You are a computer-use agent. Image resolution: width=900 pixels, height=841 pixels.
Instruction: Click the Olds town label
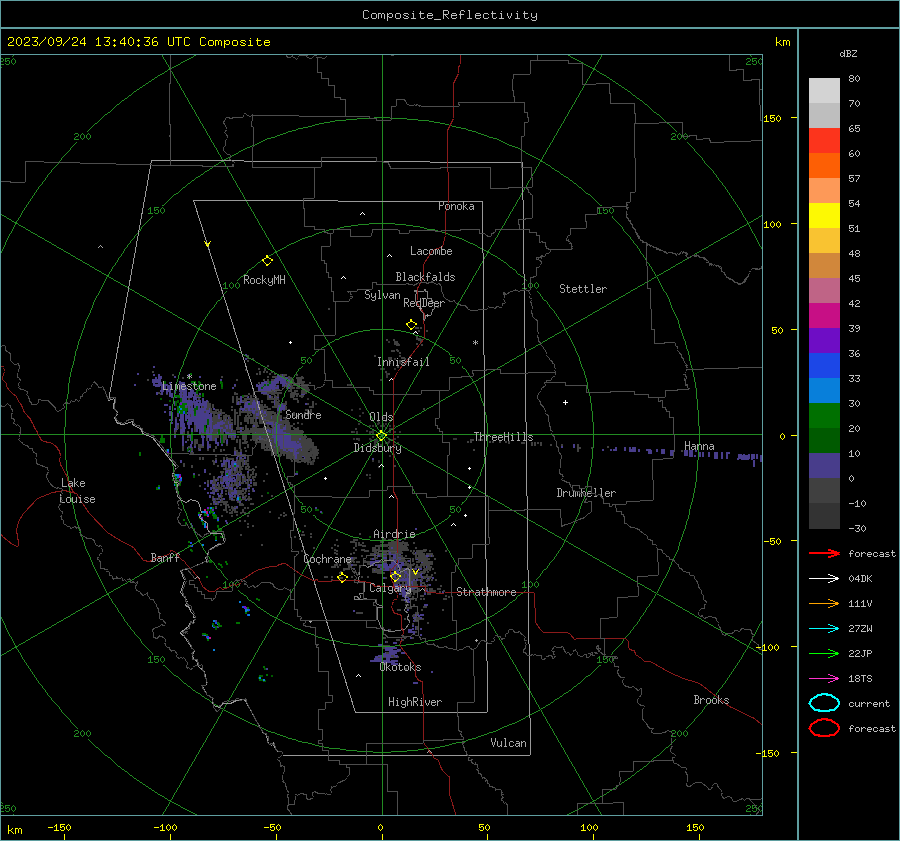pos(381,417)
